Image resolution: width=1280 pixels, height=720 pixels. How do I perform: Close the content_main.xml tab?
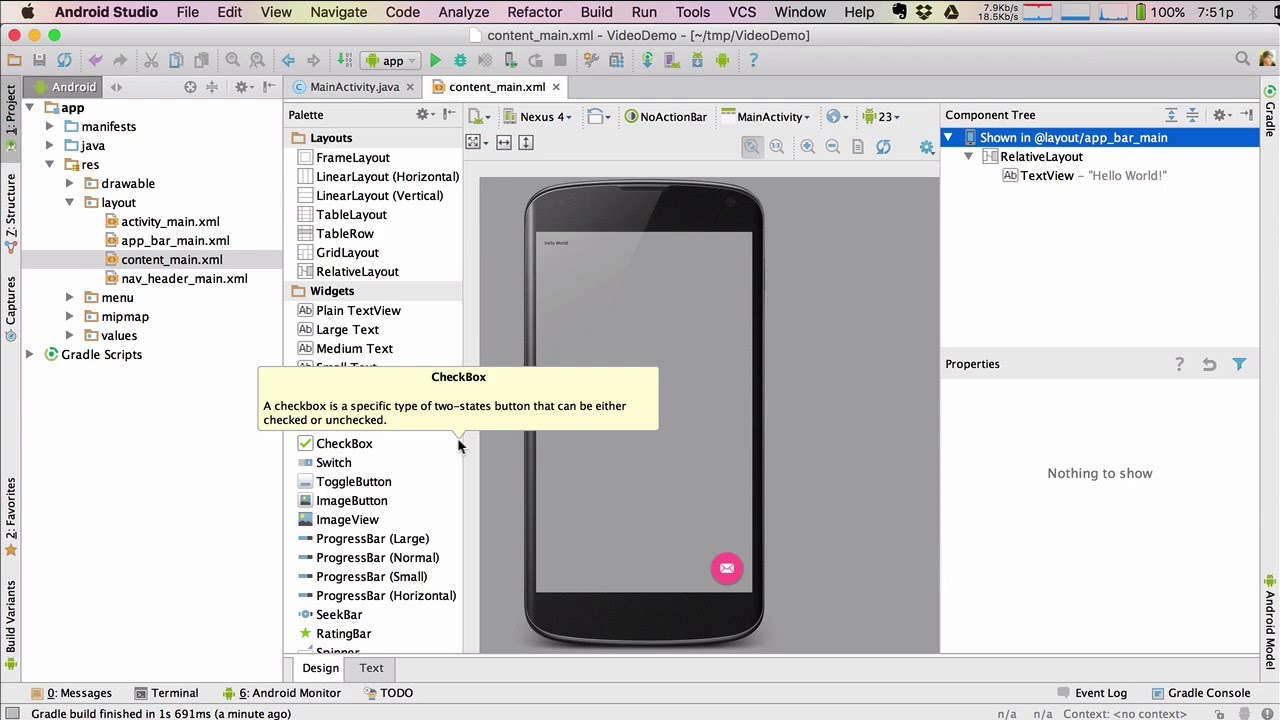tap(556, 87)
